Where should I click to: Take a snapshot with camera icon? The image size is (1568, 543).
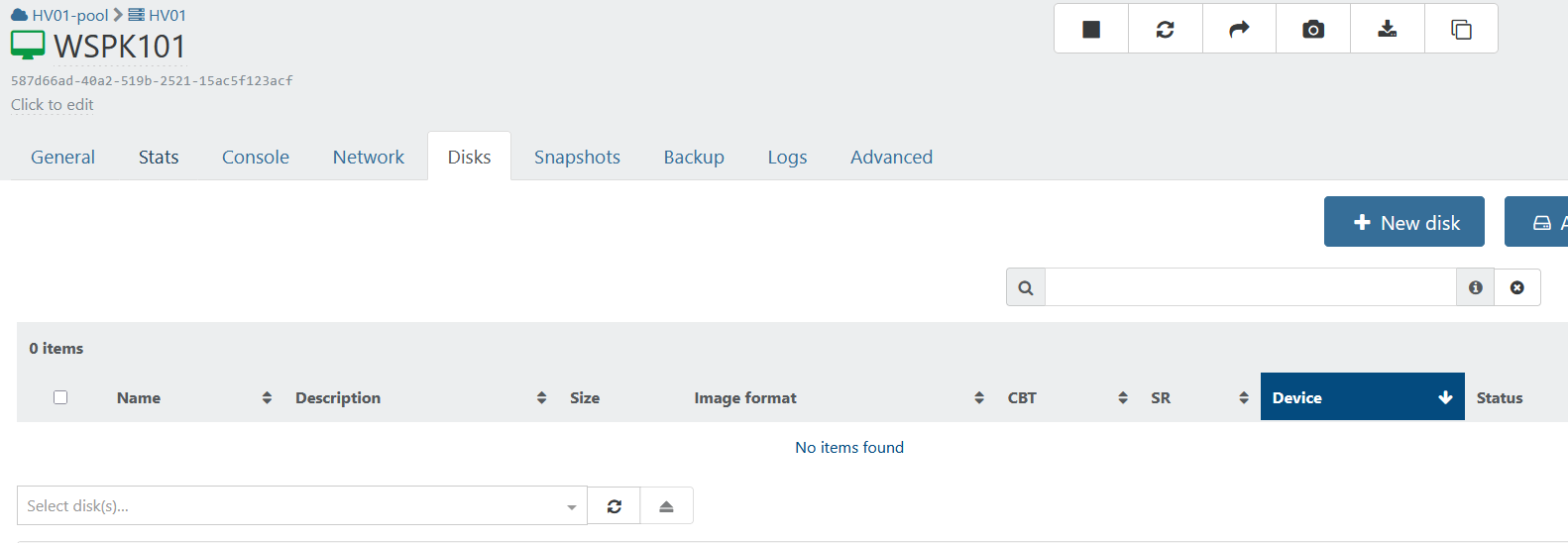(1313, 29)
